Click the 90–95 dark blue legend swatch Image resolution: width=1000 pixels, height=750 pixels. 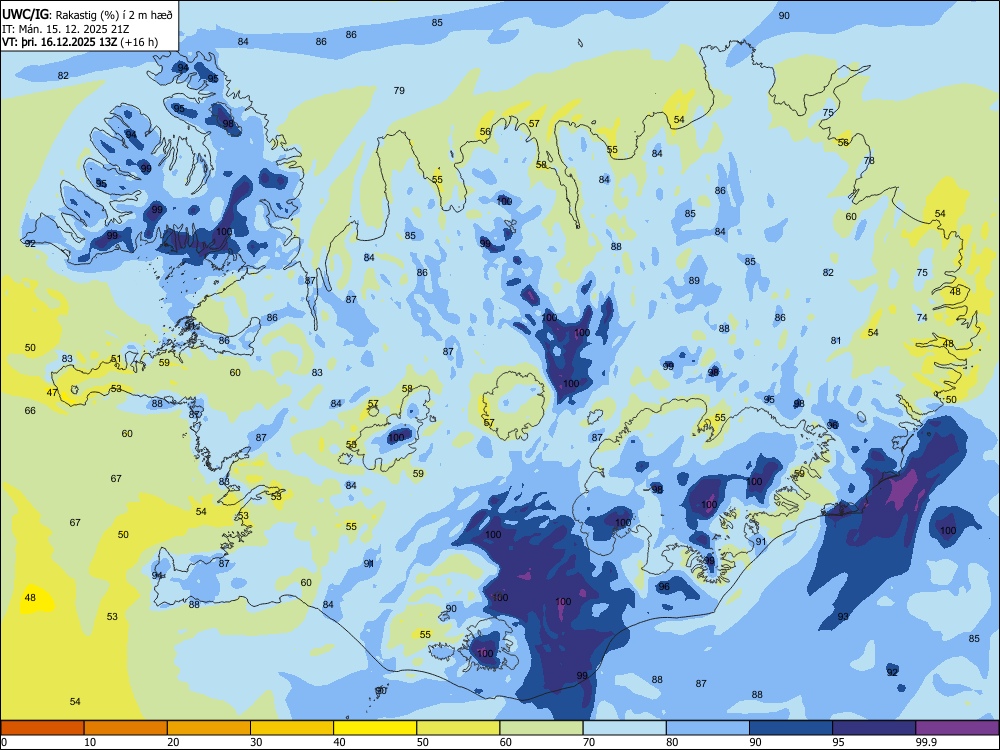(x=791, y=728)
